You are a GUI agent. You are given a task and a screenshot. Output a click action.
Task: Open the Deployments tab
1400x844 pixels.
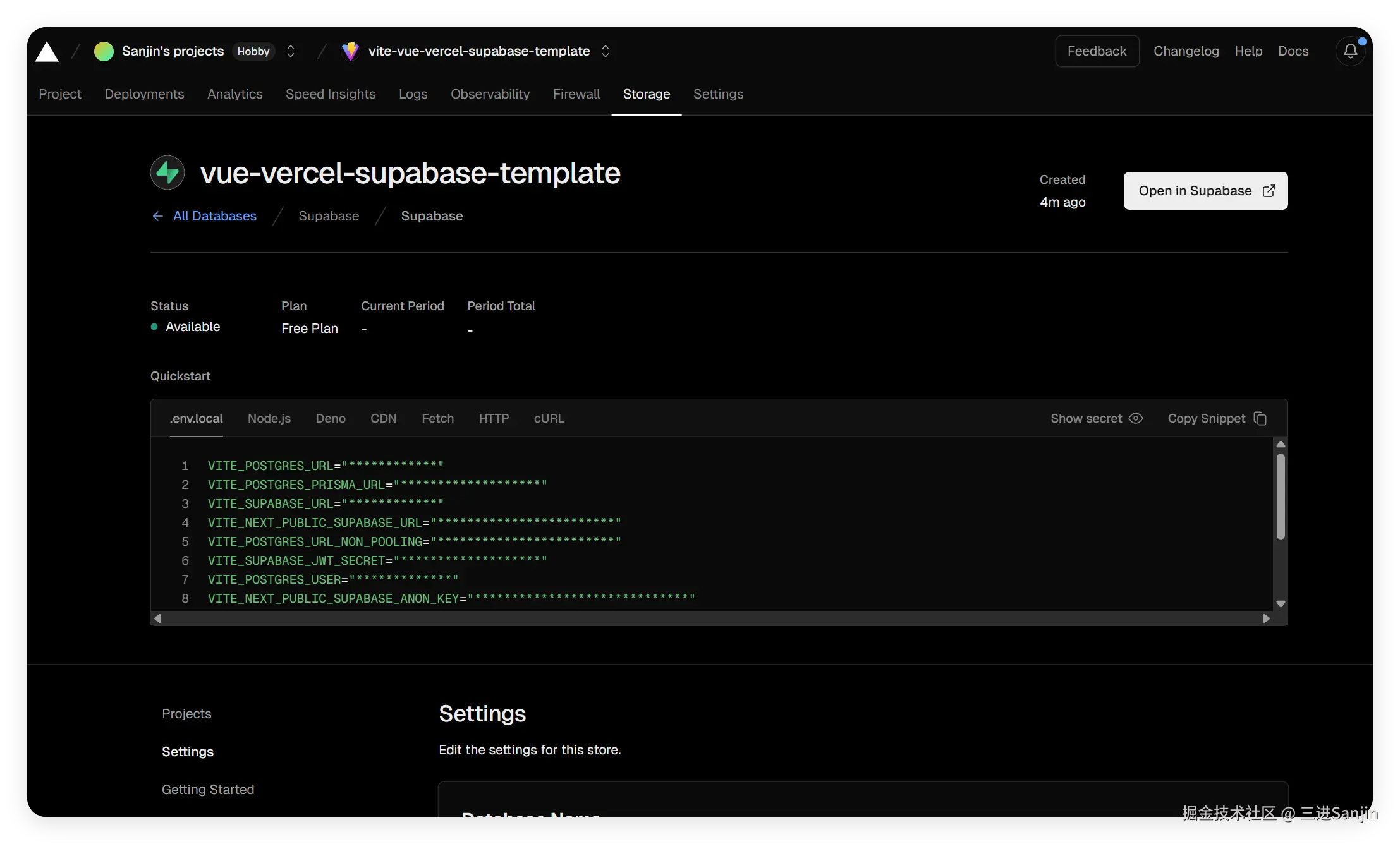point(144,94)
